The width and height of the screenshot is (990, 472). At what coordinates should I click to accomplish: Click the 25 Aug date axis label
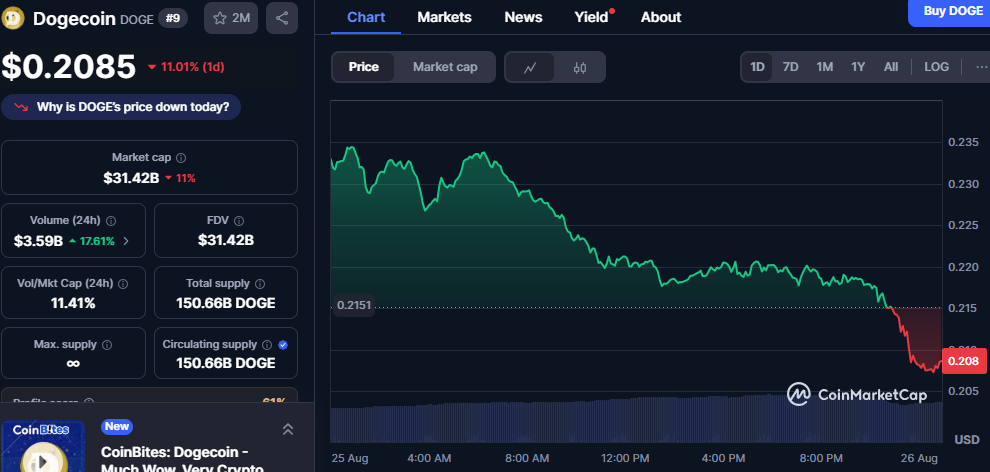click(x=350, y=457)
